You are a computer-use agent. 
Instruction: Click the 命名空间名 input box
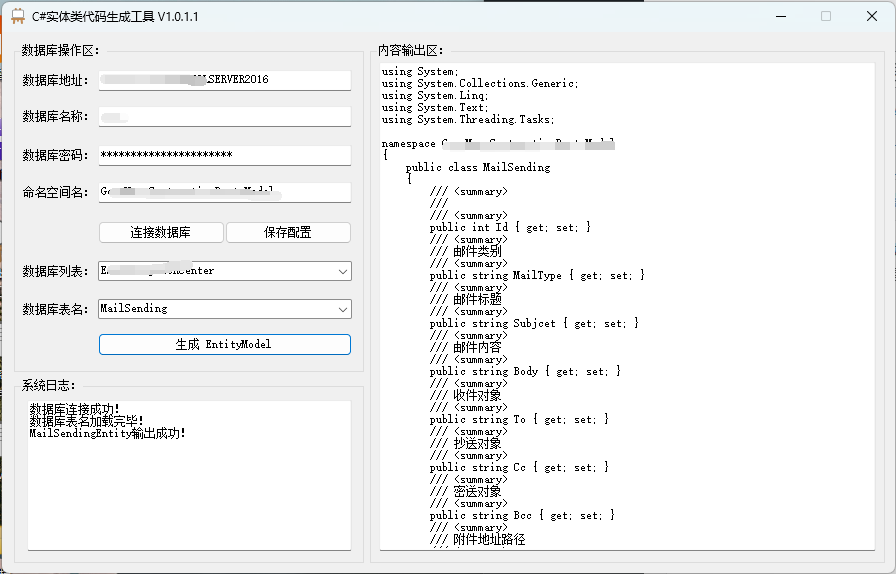[x=224, y=192]
